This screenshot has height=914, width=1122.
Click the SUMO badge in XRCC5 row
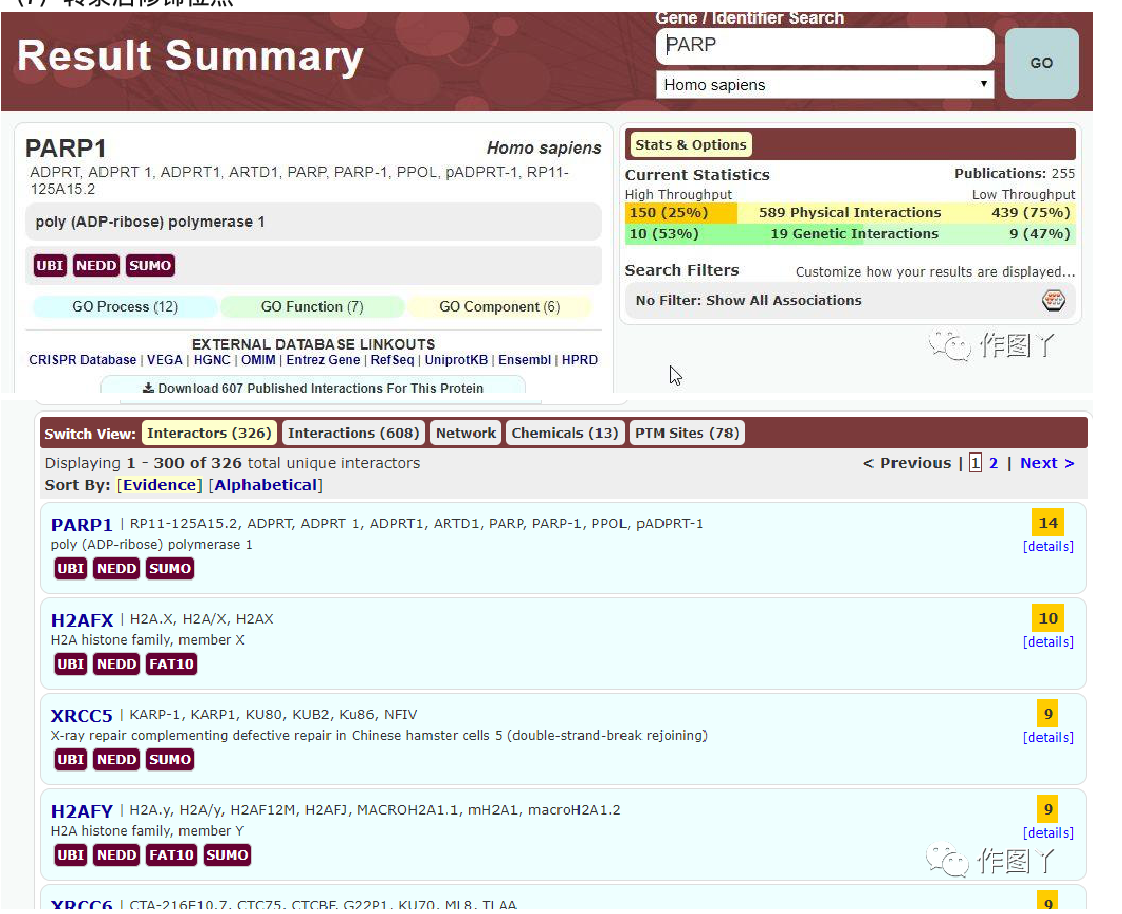tap(170, 760)
